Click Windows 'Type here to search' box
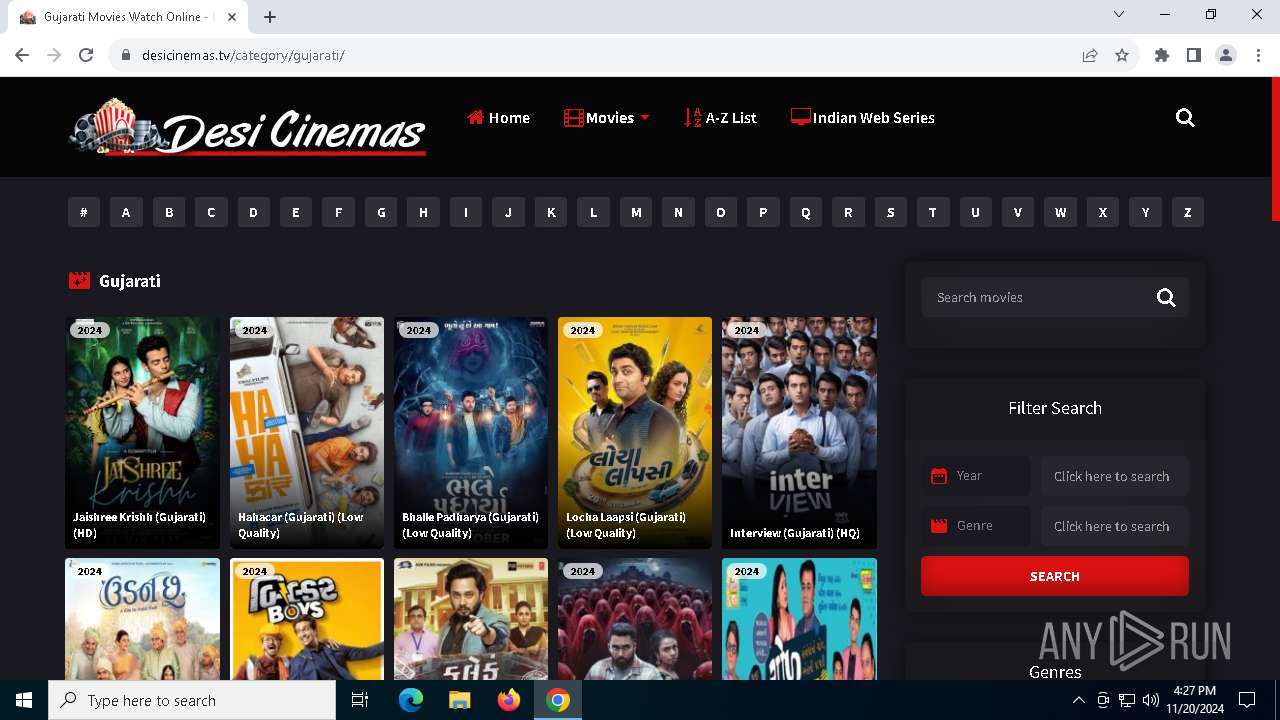 [192, 700]
